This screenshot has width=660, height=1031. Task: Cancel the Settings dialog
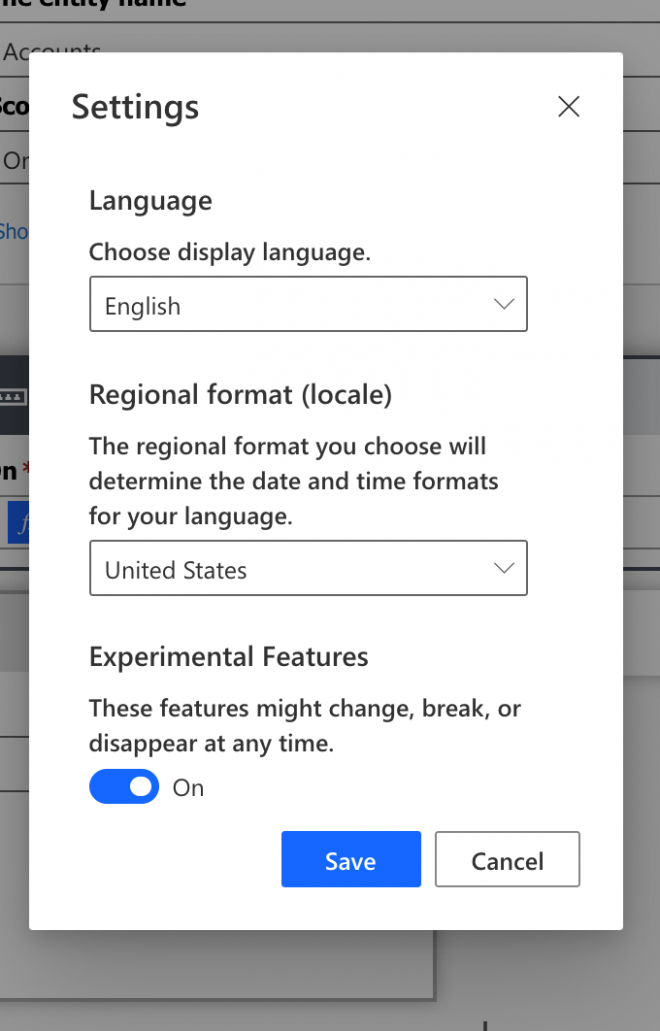click(507, 860)
